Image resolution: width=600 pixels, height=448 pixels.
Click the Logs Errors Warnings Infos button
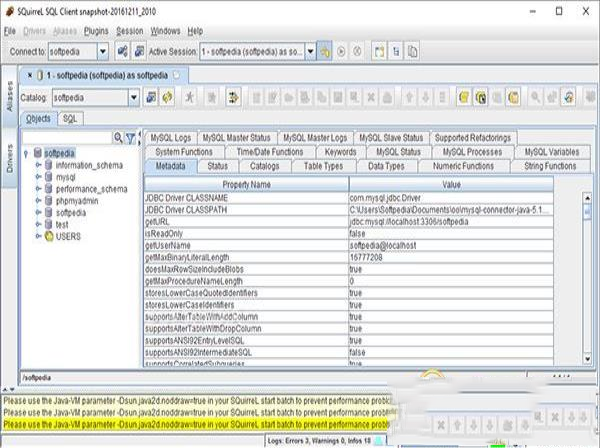click(319, 441)
